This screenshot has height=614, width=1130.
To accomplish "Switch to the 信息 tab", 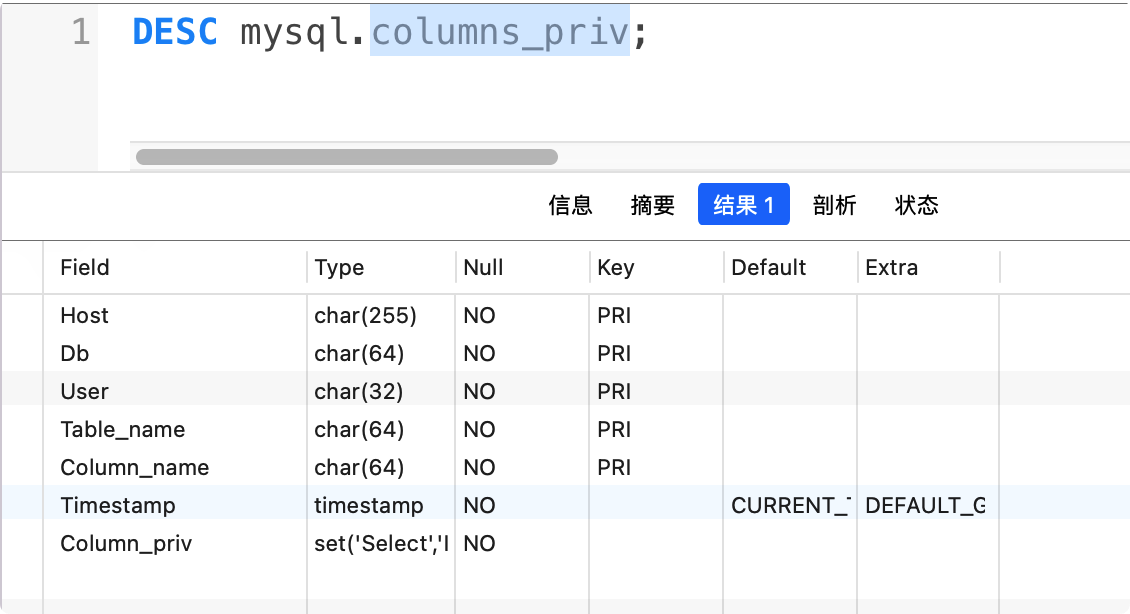I will coord(571,204).
